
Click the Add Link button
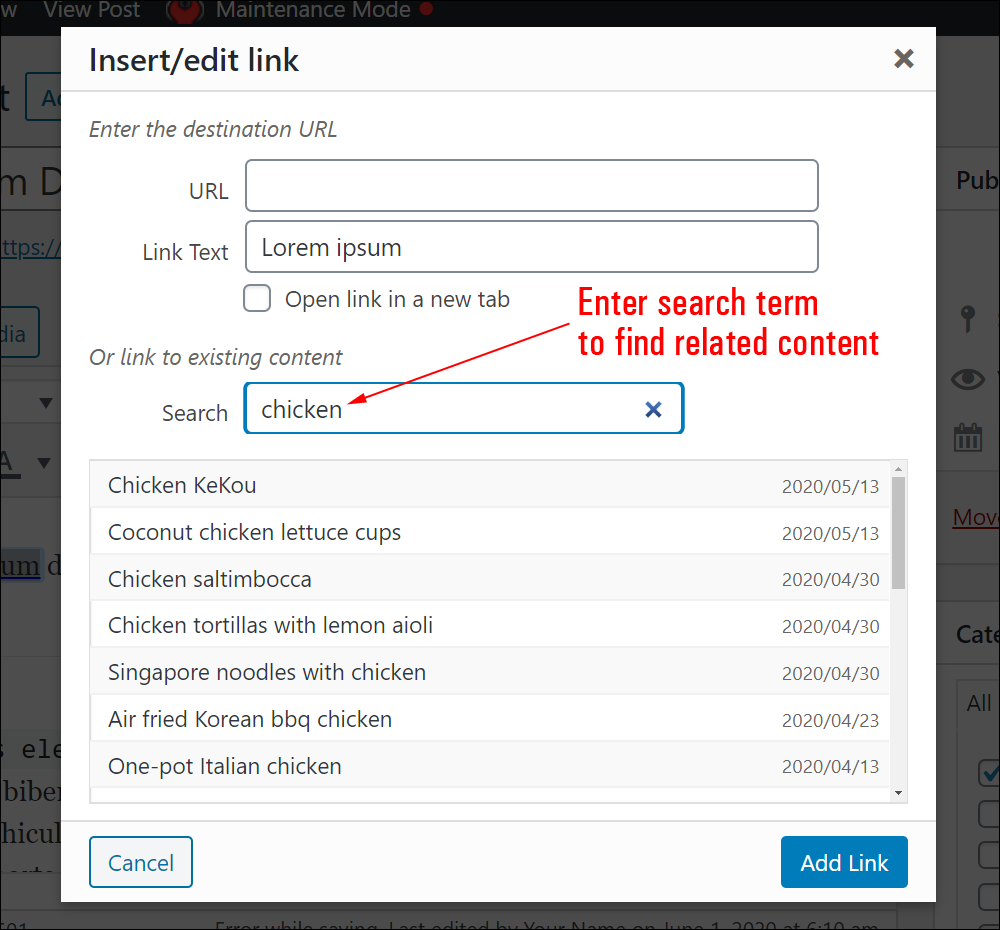pyautogui.click(x=844, y=862)
